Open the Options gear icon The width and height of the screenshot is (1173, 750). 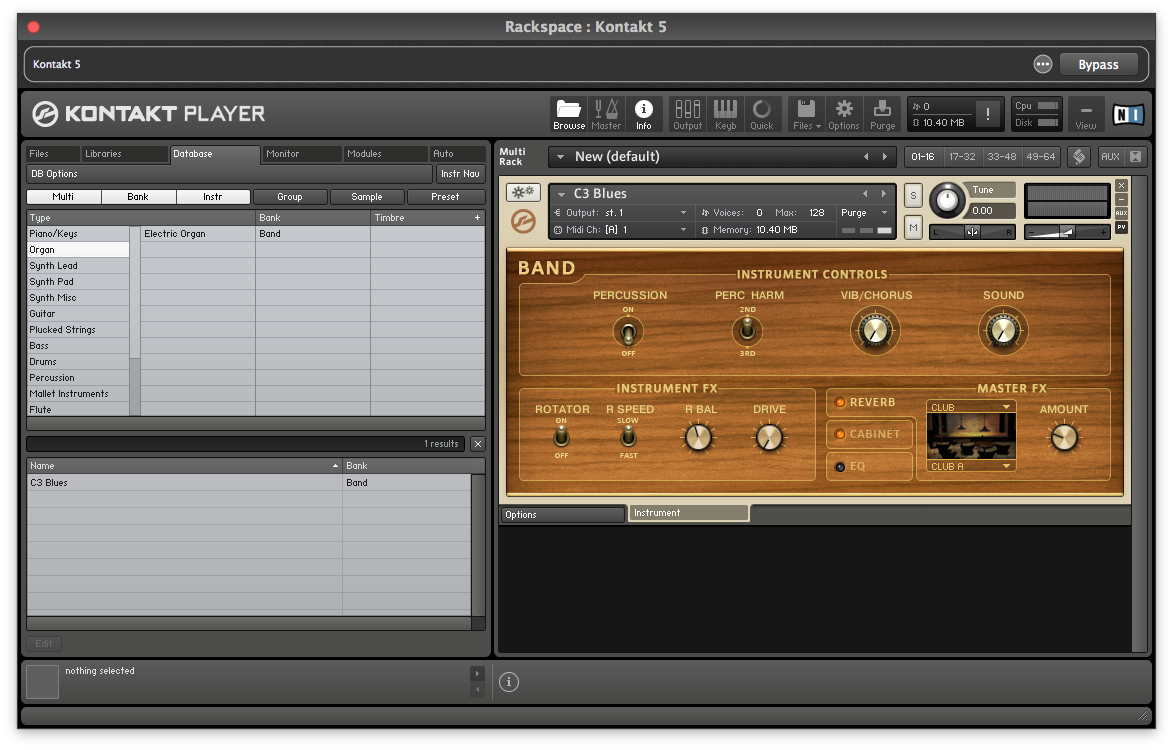[x=844, y=114]
